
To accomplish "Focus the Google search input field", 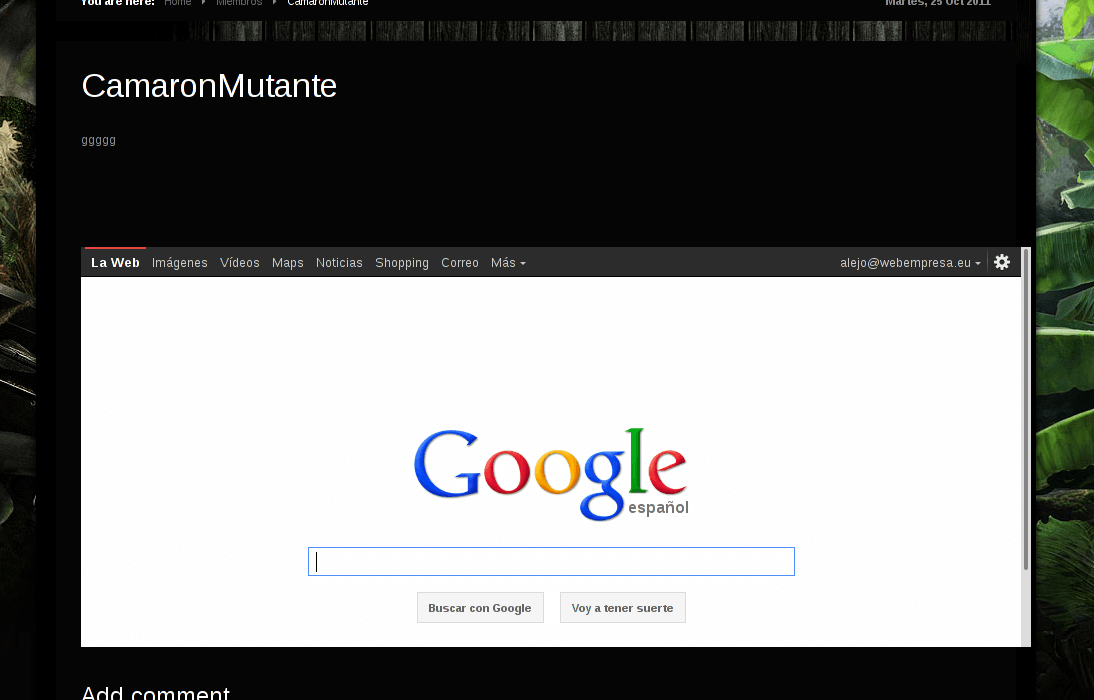I will pyautogui.click(x=551, y=562).
